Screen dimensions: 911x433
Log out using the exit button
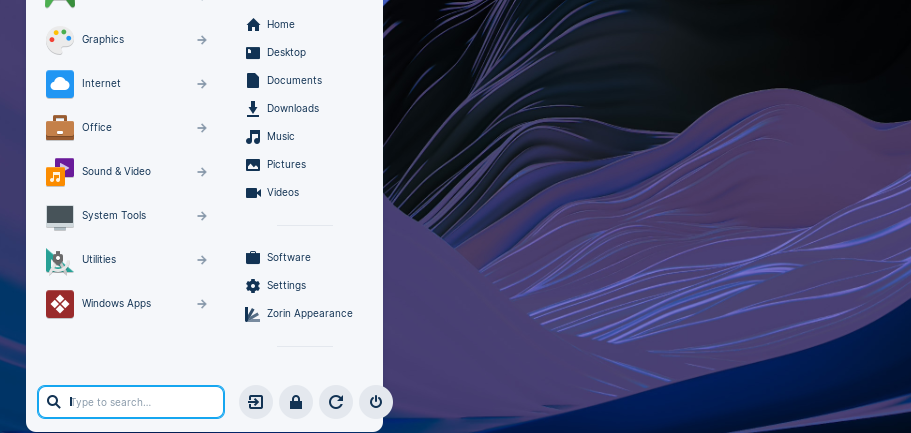pos(256,402)
